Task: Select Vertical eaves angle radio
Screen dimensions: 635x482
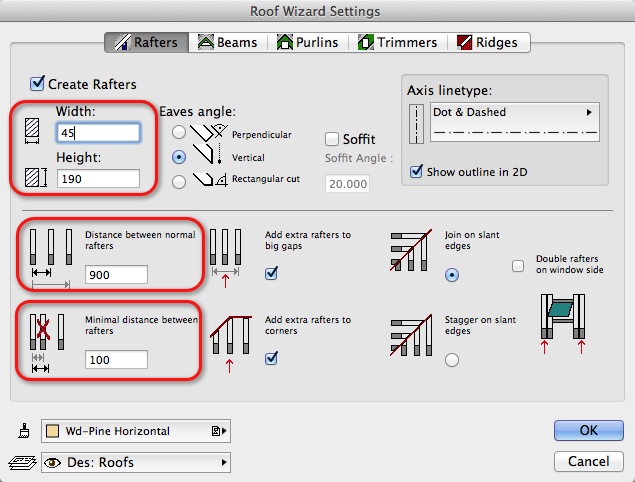Action: pos(179,157)
